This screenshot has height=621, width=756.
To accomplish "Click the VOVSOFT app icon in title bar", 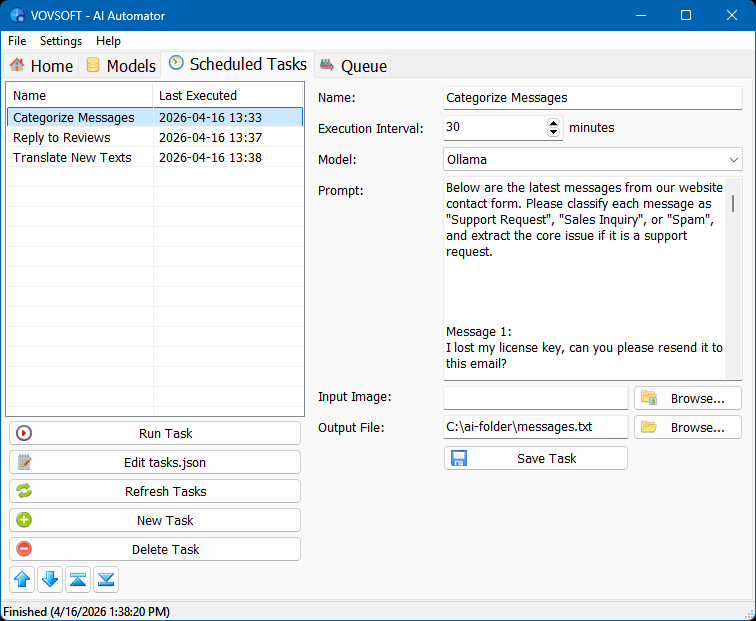I will (x=17, y=15).
